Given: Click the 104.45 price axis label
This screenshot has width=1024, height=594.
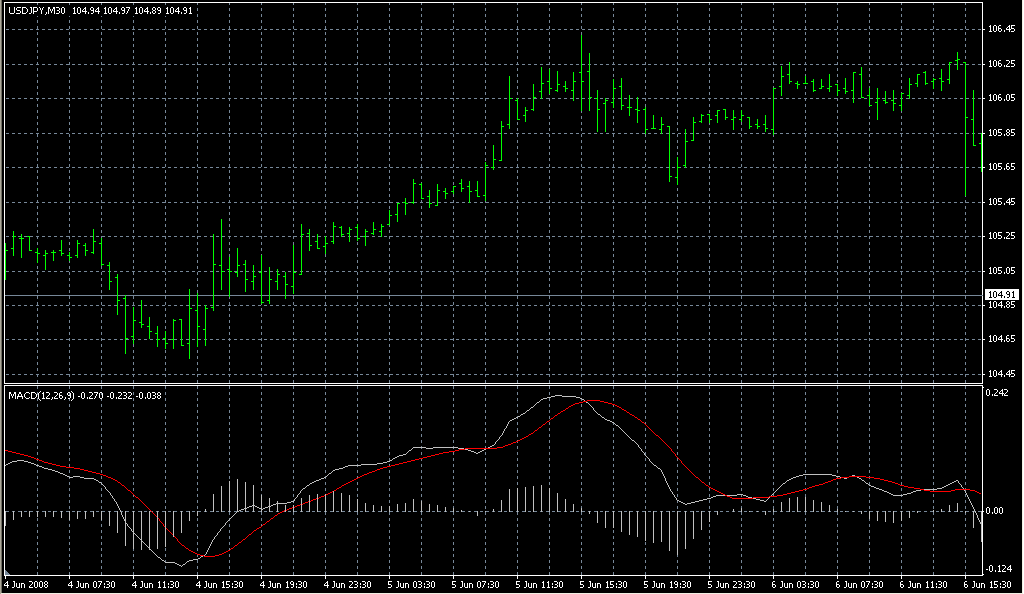Looking at the screenshot, I should 1001,374.
